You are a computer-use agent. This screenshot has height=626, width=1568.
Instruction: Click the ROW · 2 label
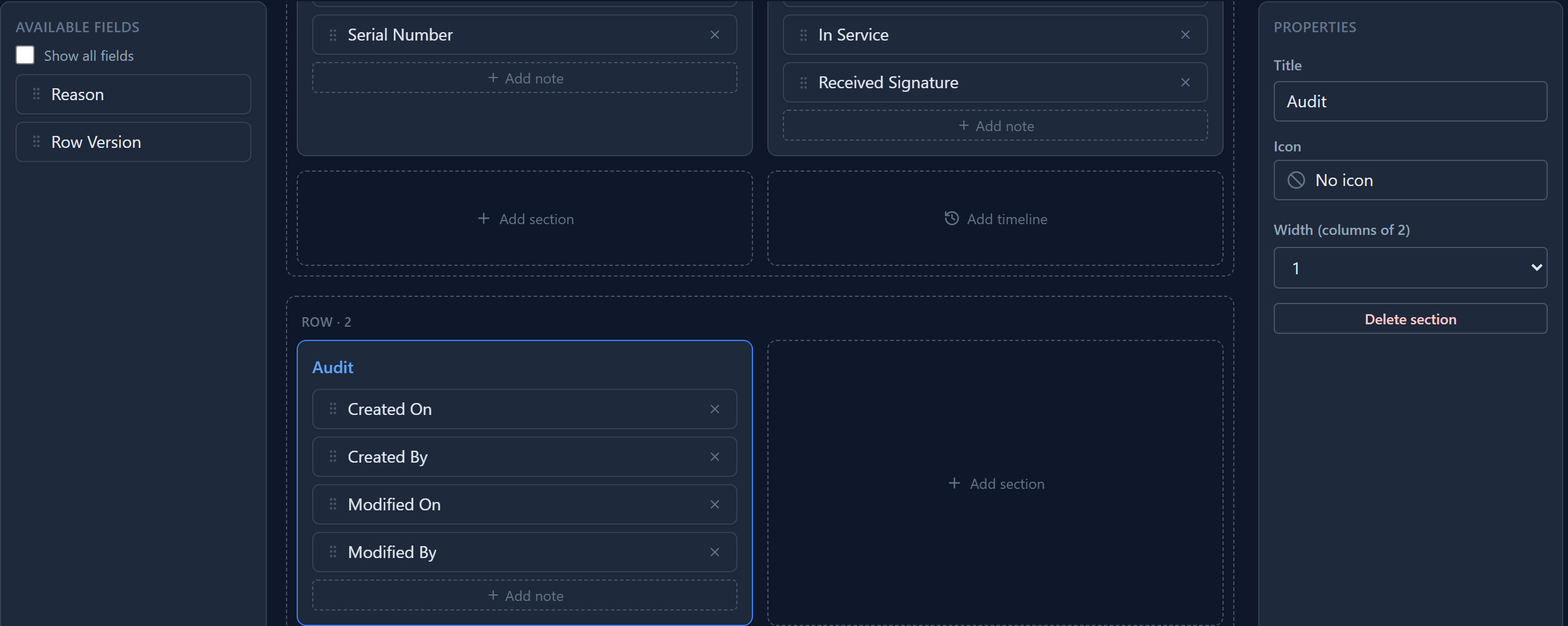pyautogui.click(x=326, y=321)
